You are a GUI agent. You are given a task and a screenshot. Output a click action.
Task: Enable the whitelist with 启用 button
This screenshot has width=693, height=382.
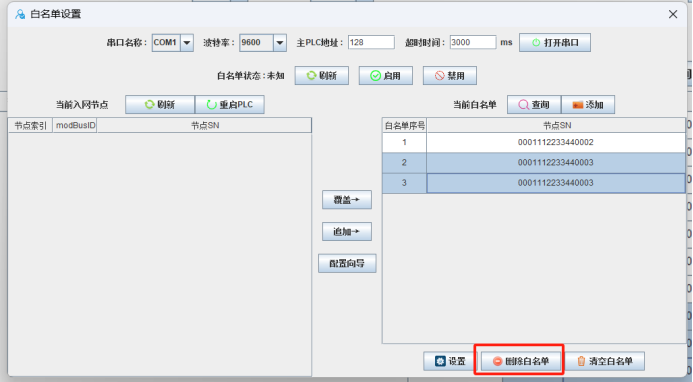coord(386,76)
